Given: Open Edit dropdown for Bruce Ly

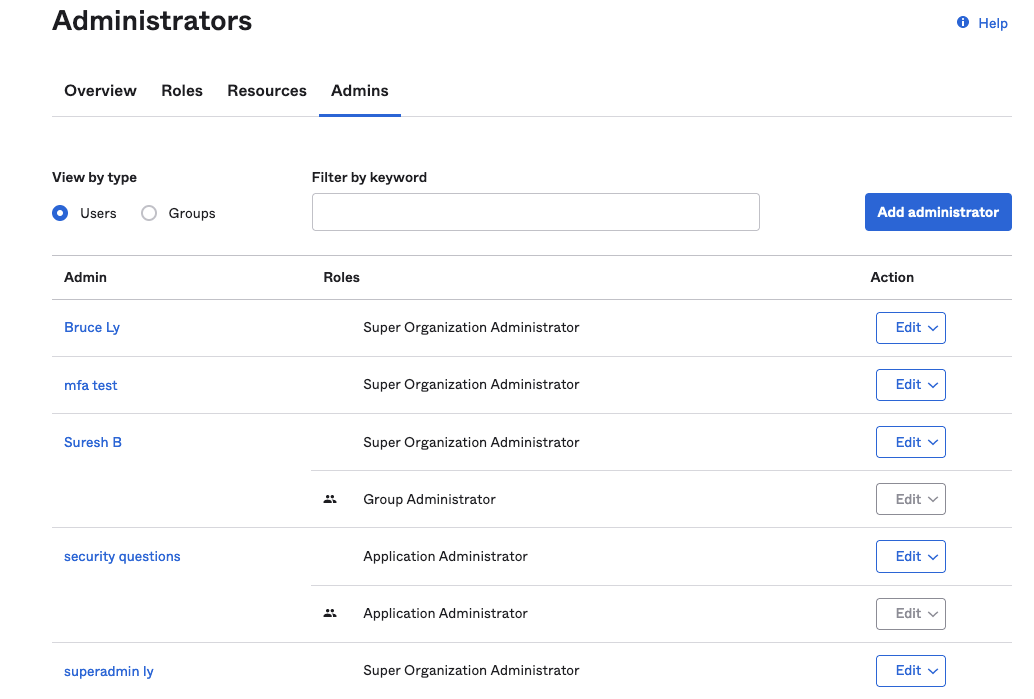Looking at the screenshot, I should [x=910, y=328].
